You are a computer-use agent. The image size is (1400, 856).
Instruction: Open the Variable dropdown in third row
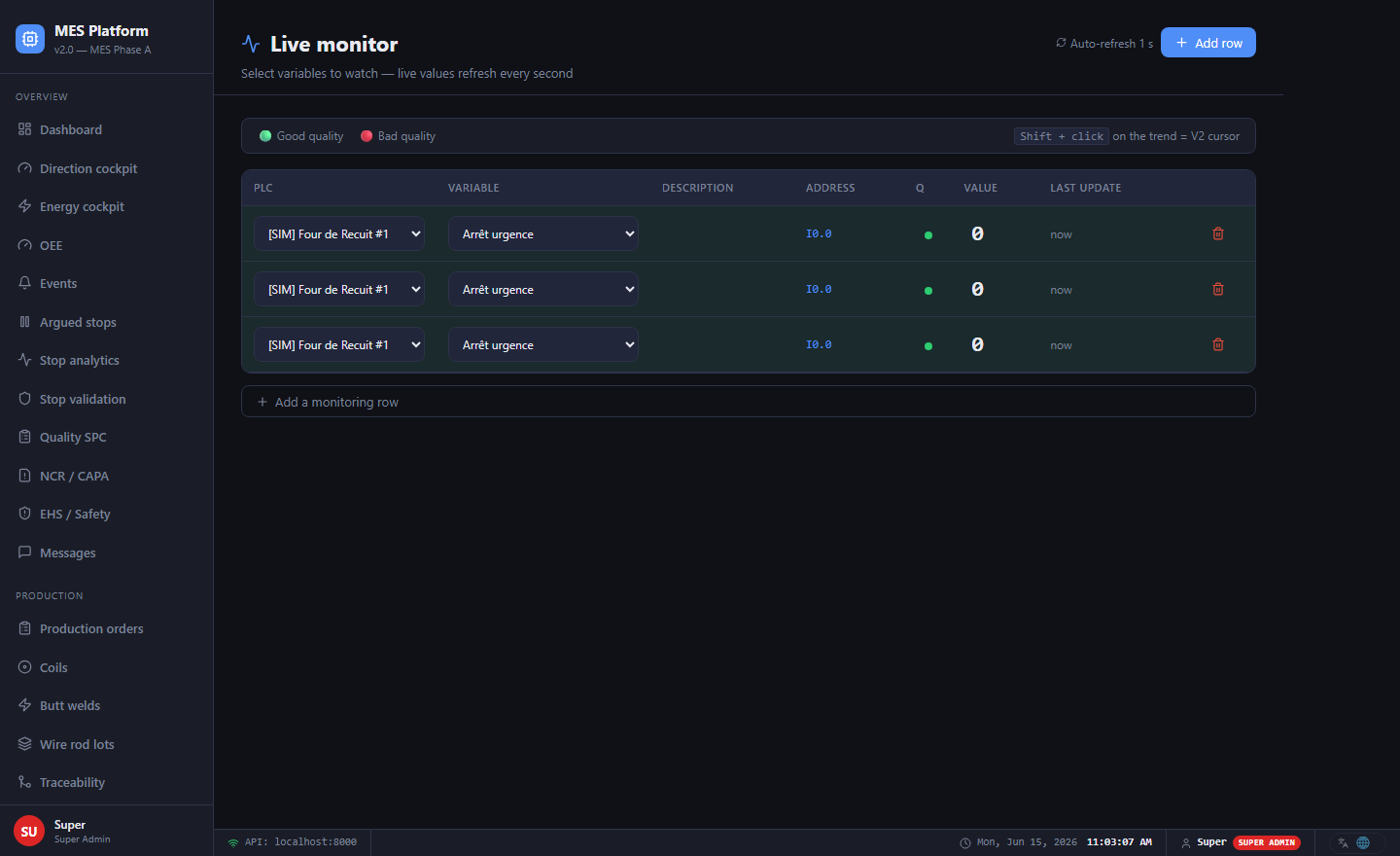pyautogui.click(x=543, y=344)
